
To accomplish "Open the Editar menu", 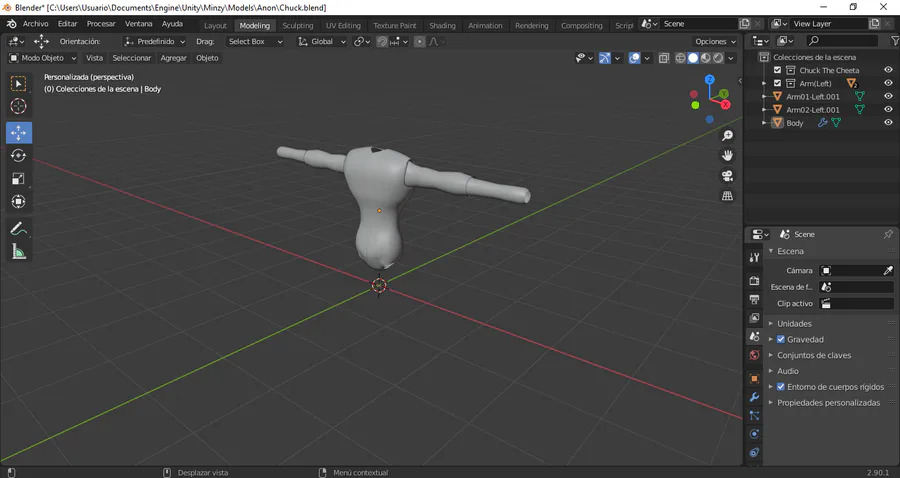I will point(67,24).
